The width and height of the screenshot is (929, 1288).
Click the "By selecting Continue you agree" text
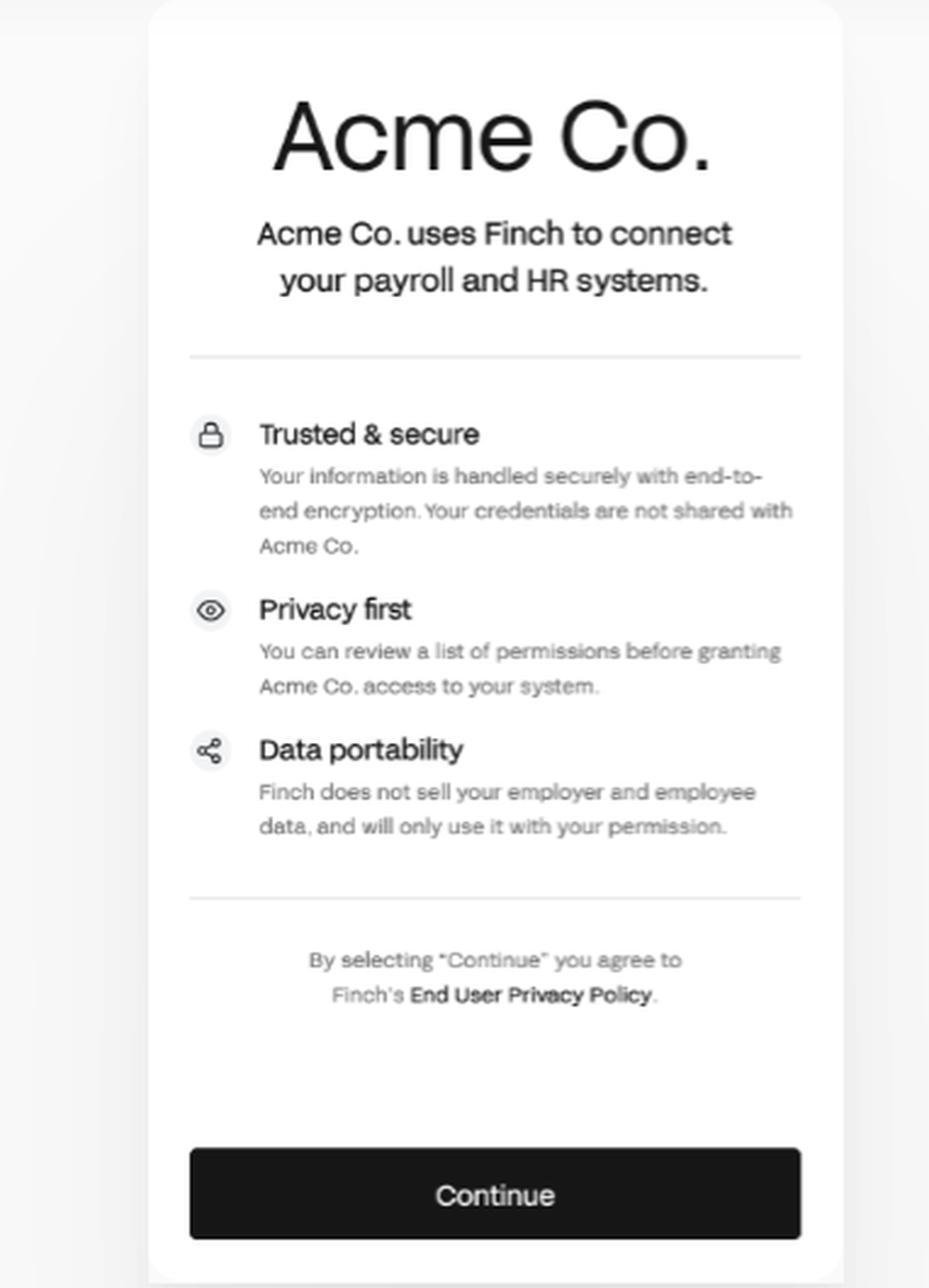coord(494,960)
